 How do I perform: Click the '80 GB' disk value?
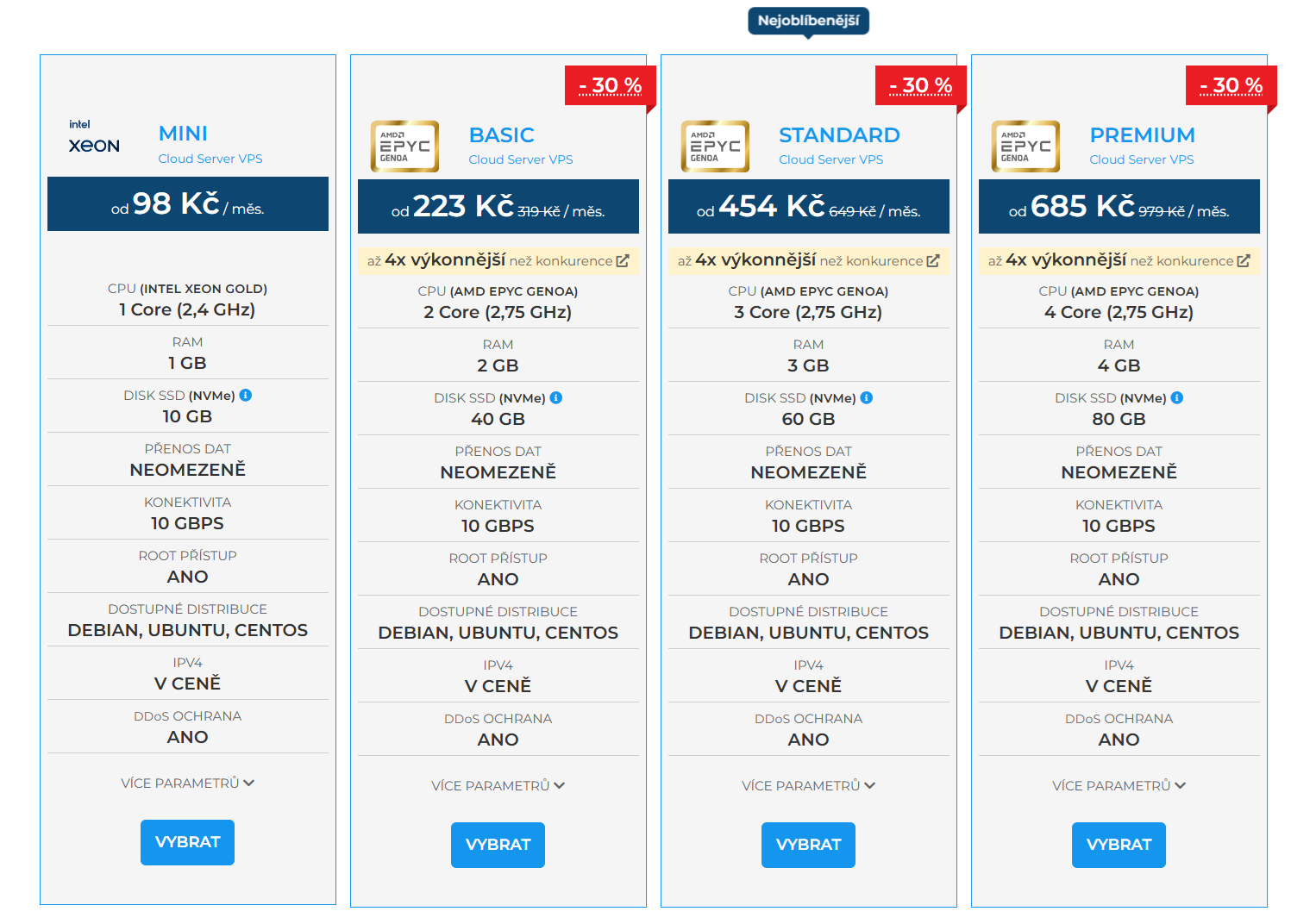coord(1119,419)
